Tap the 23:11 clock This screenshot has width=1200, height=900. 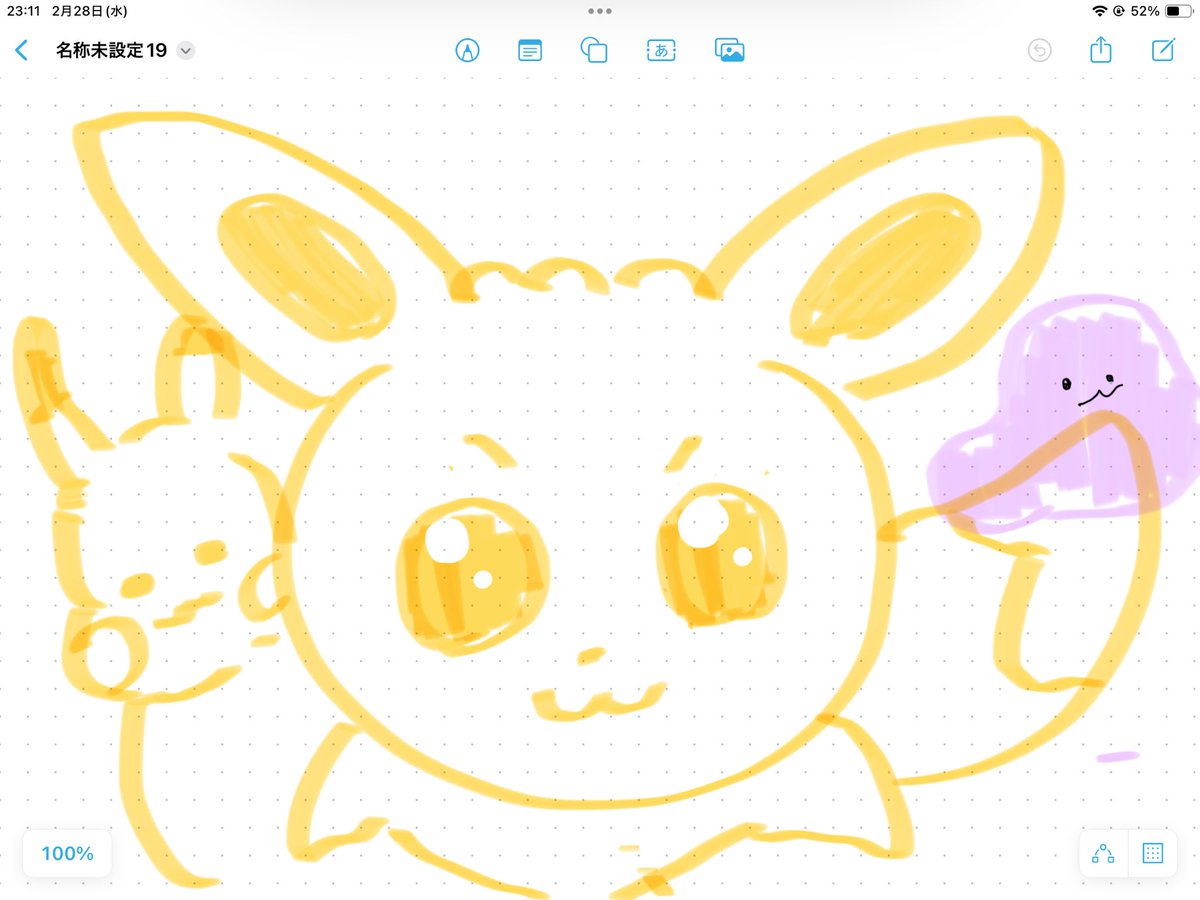[x=21, y=11]
